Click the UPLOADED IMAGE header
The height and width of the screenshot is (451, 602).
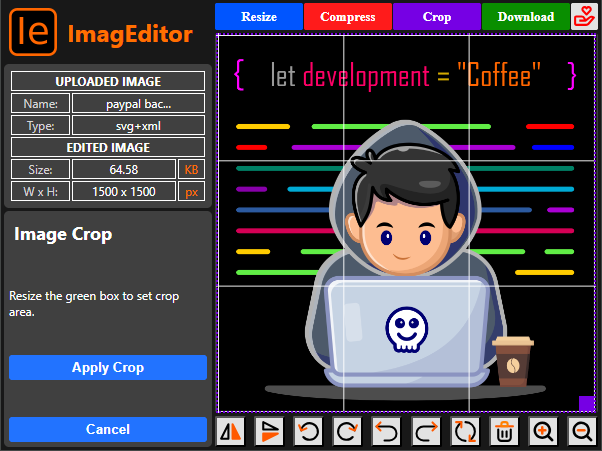pyautogui.click(x=108, y=81)
